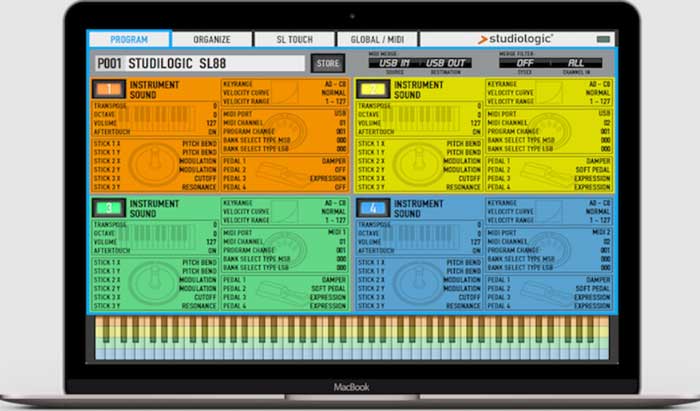
Task: Click zone 2 MIDI Channel 02 value
Action: tap(607, 123)
